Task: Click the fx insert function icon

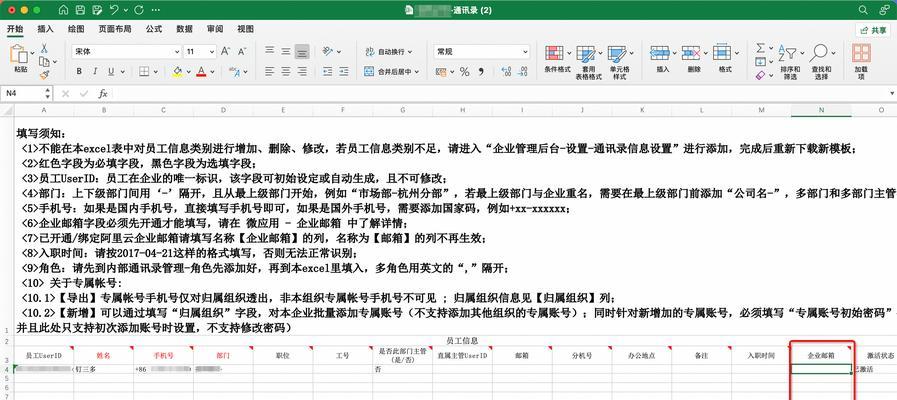Action: 103,93
